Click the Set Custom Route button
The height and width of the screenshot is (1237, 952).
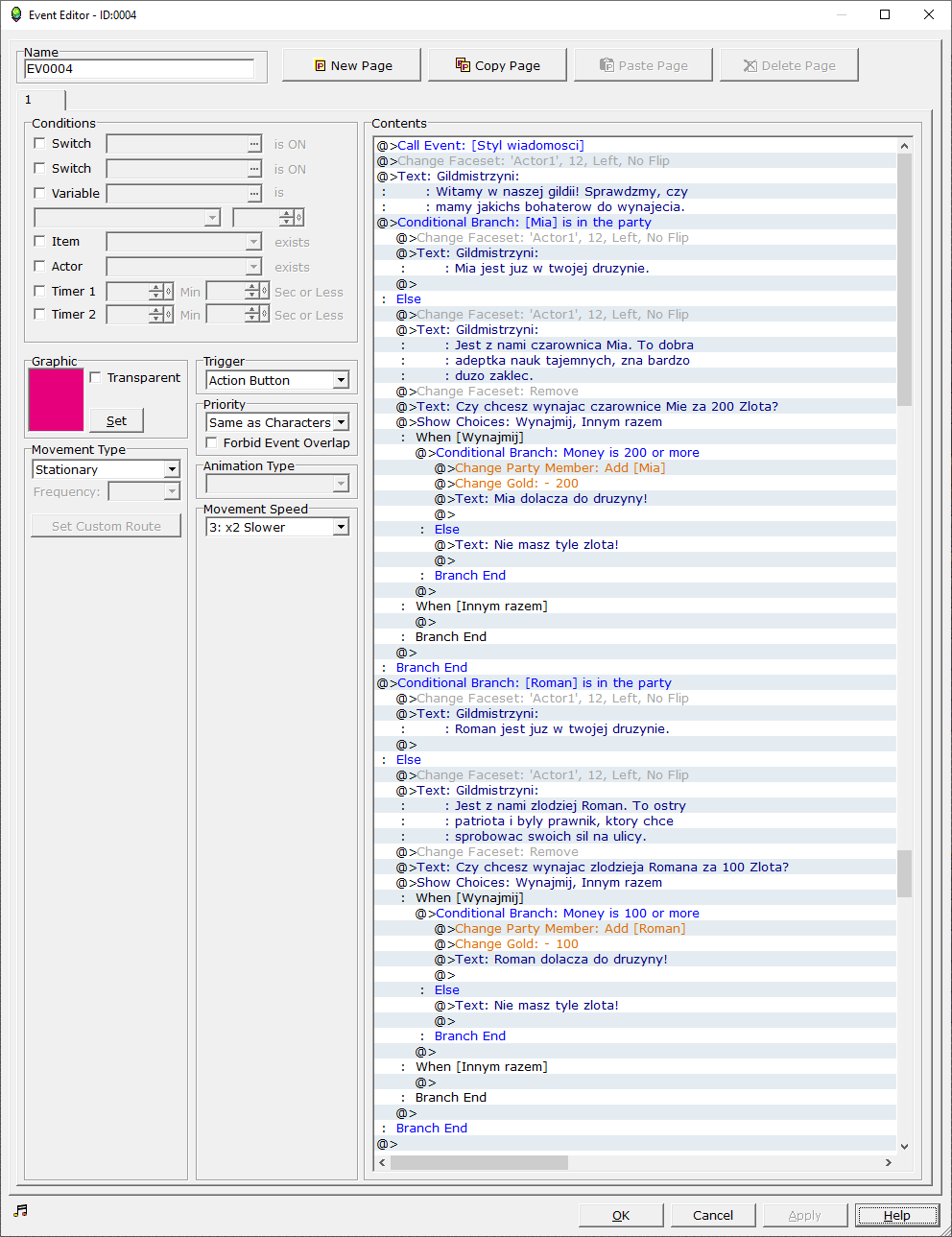[x=107, y=526]
